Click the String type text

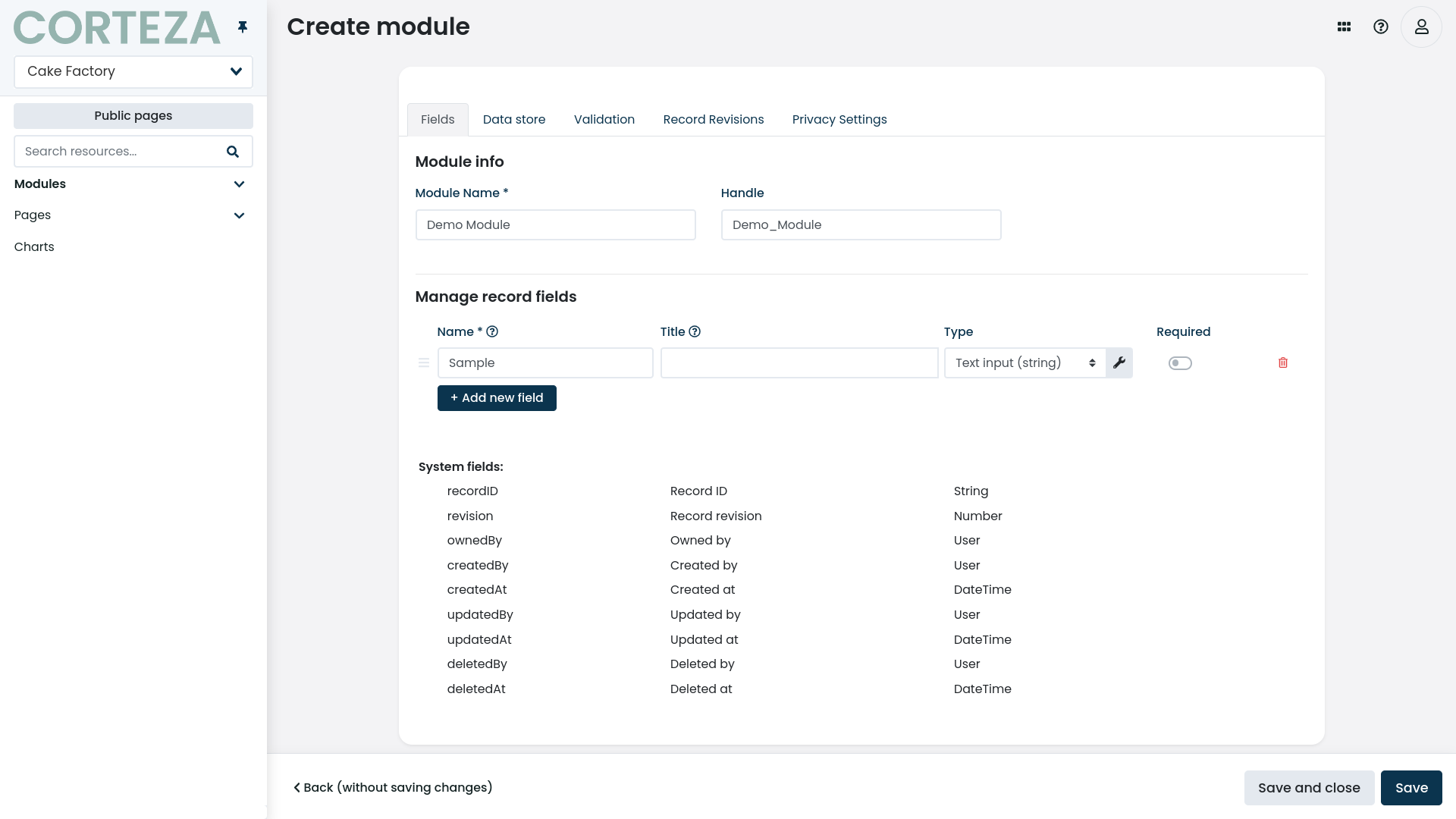click(971, 491)
